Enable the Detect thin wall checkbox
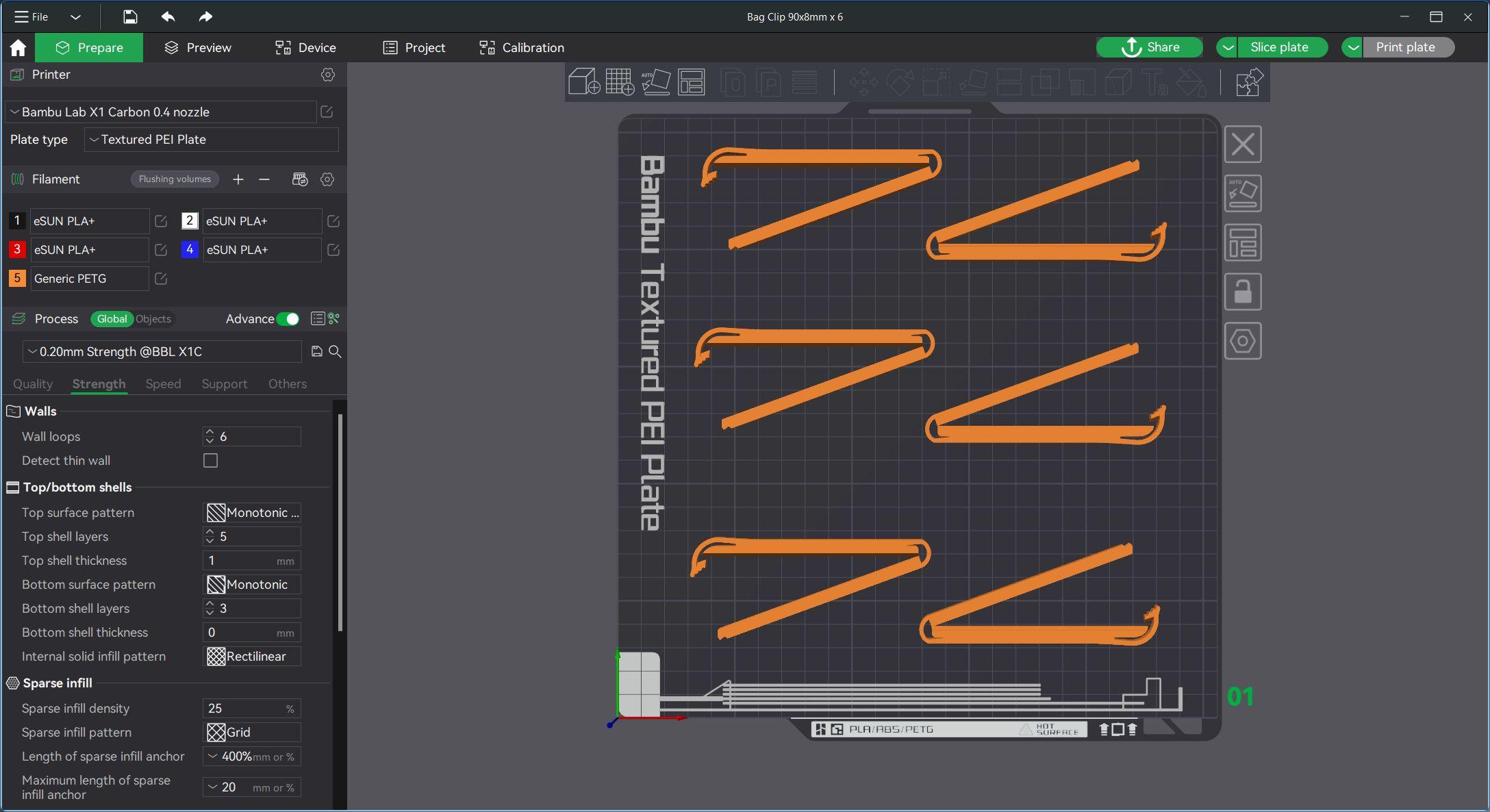Image resolution: width=1490 pixels, height=812 pixels. (210, 460)
